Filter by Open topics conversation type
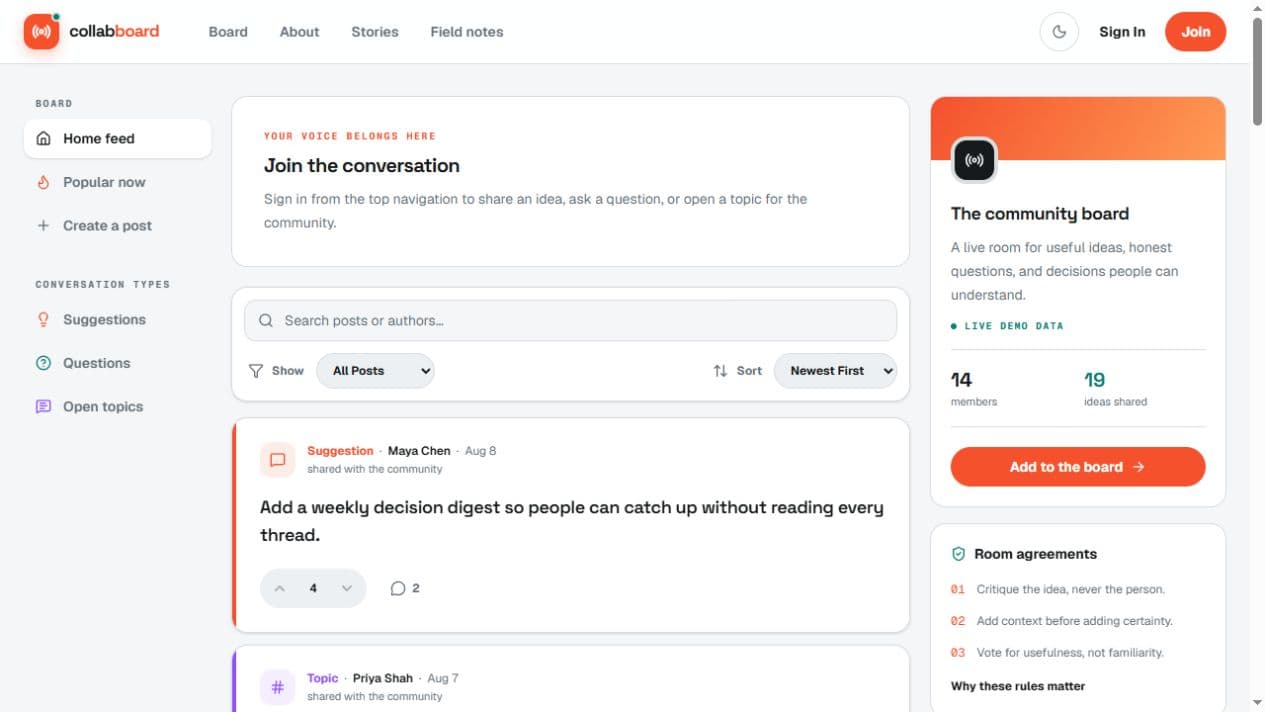 [x=118, y=407]
